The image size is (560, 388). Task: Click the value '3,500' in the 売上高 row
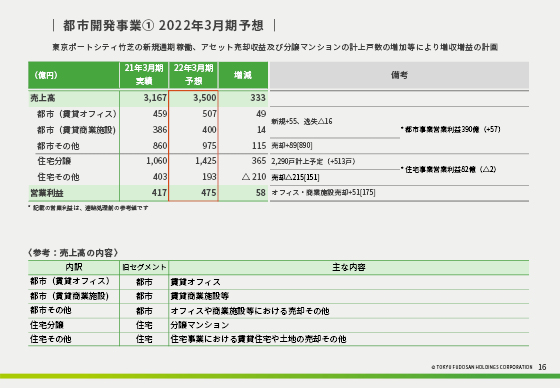pyautogui.click(x=205, y=98)
